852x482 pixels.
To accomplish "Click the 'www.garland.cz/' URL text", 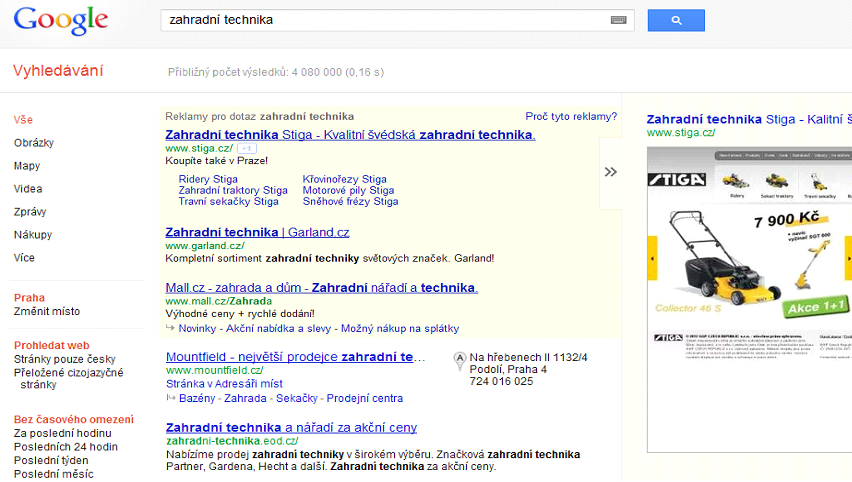I will [205, 246].
